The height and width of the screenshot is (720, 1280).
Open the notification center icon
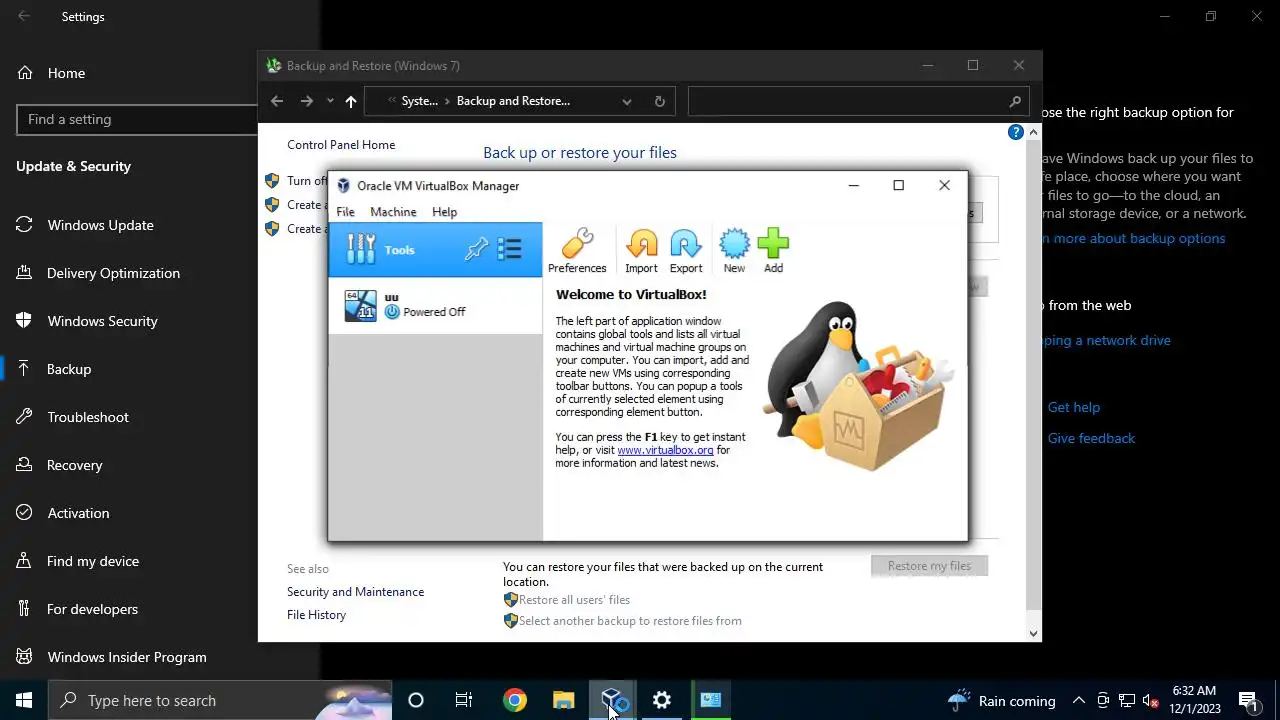pyautogui.click(x=1248, y=700)
